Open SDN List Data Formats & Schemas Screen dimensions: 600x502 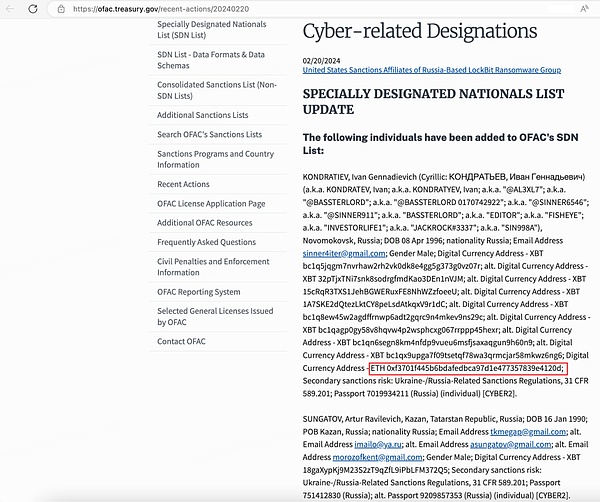pyautogui.click(x=210, y=59)
